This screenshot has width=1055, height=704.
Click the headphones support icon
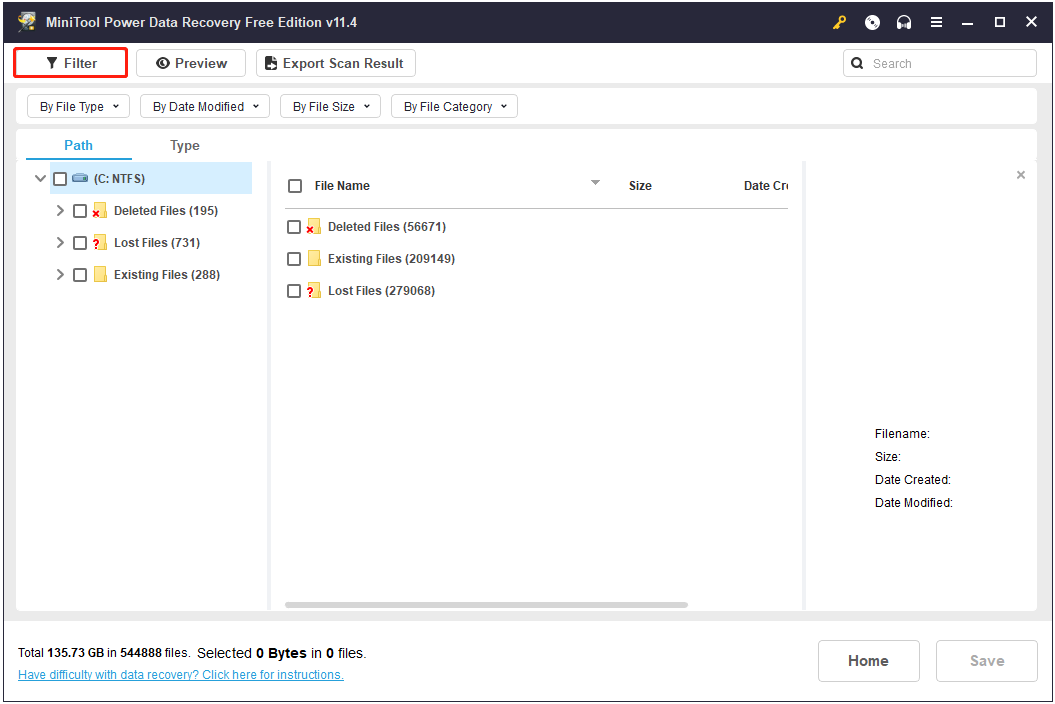[x=904, y=22]
